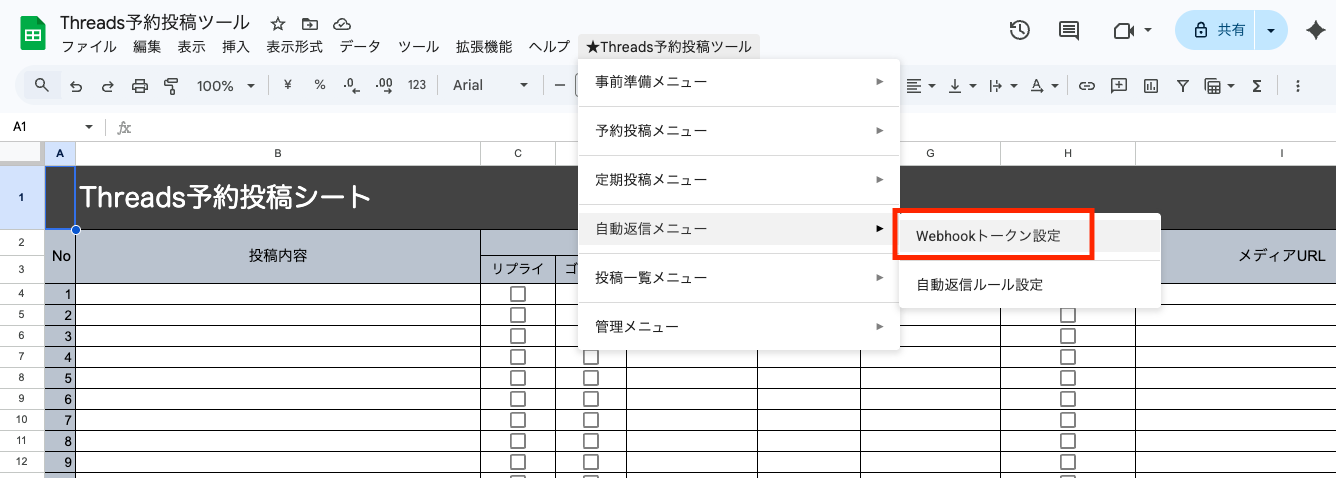Check the cloud save status icon
Screen dimensions: 1336x478
click(342, 23)
